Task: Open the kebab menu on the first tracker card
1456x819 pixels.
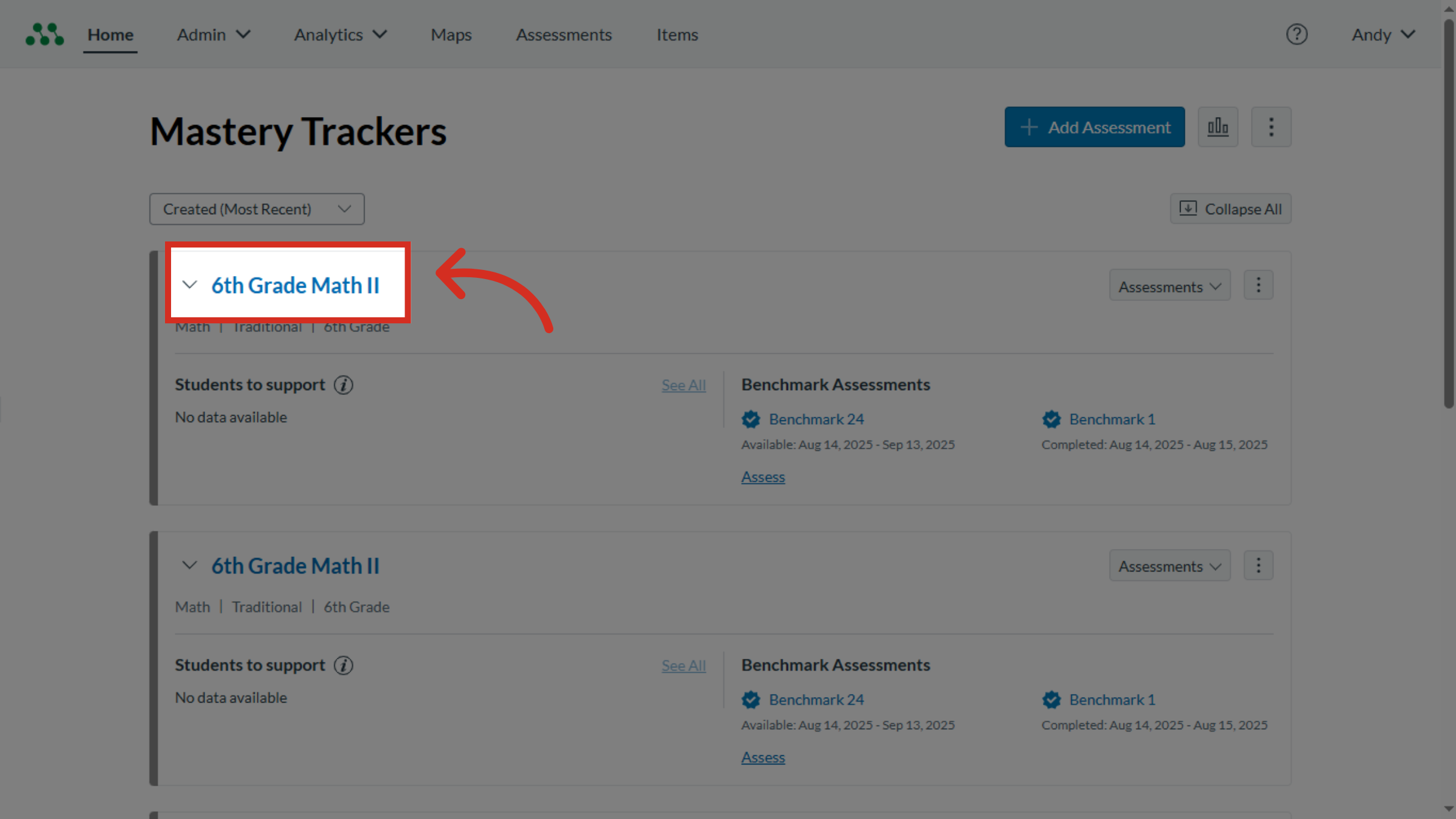Action: tap(1258, 285)
